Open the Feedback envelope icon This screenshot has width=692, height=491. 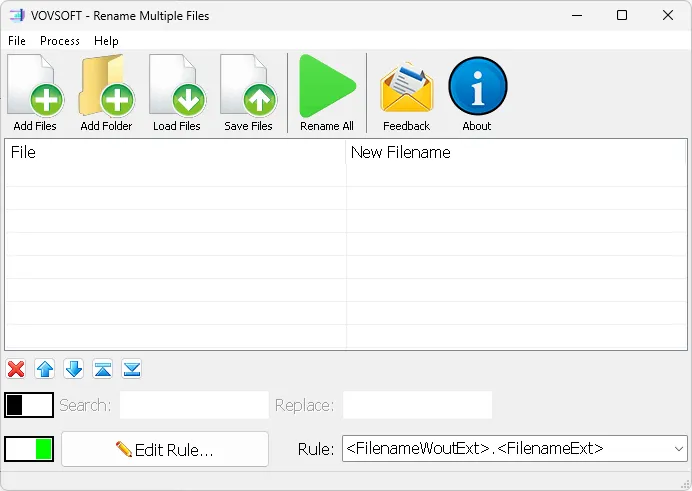pos(406,92)
